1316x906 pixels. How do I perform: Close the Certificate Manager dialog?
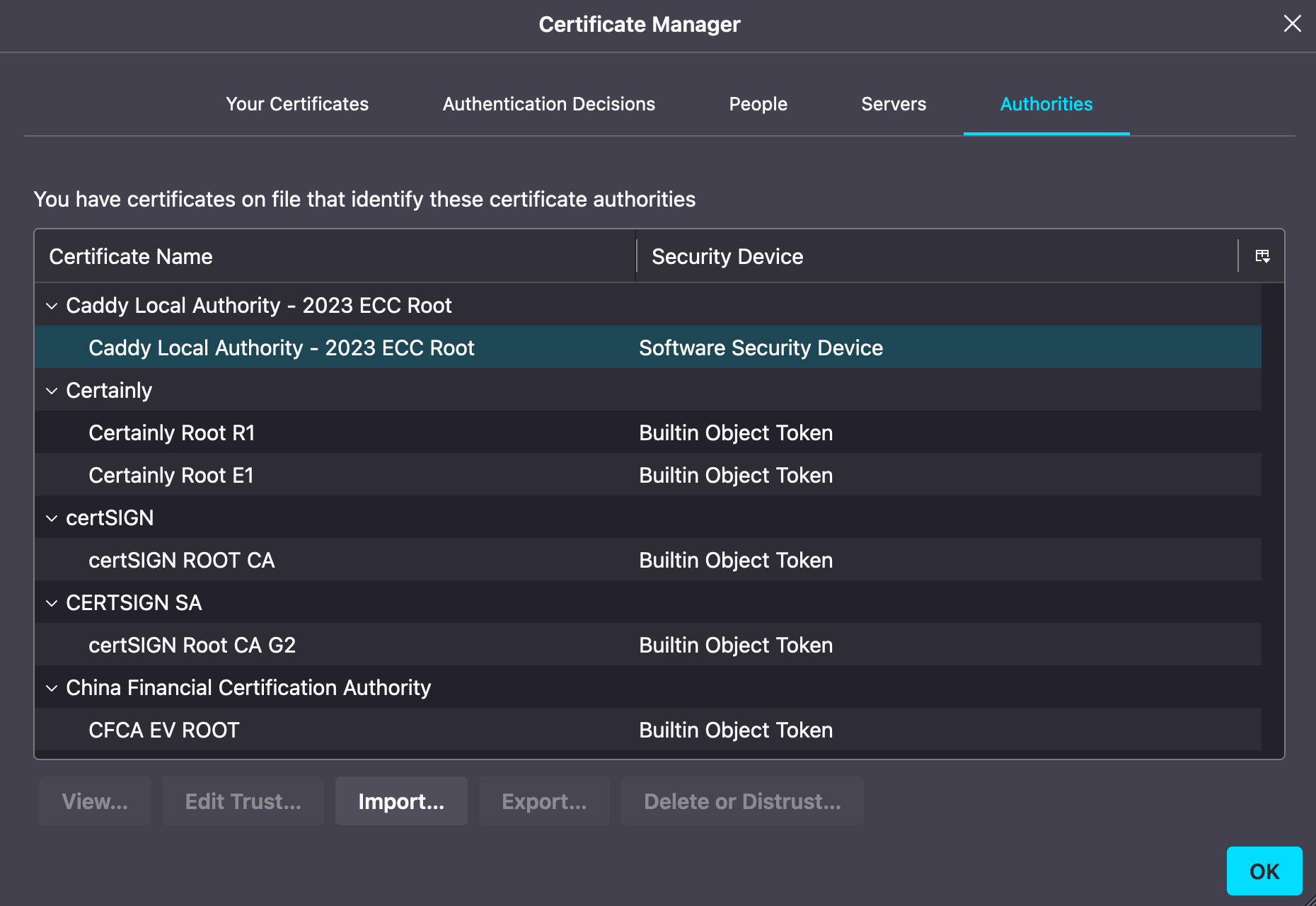coord(1292,24)
